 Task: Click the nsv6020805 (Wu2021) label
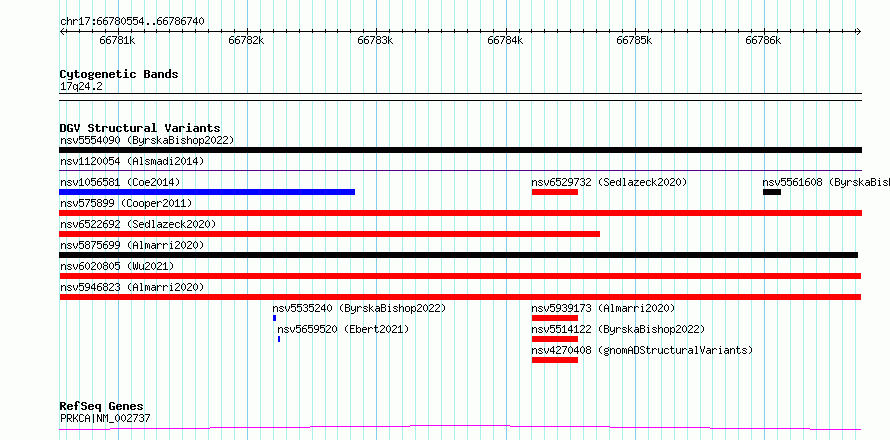pyautogui.click(x=117, y=266)
